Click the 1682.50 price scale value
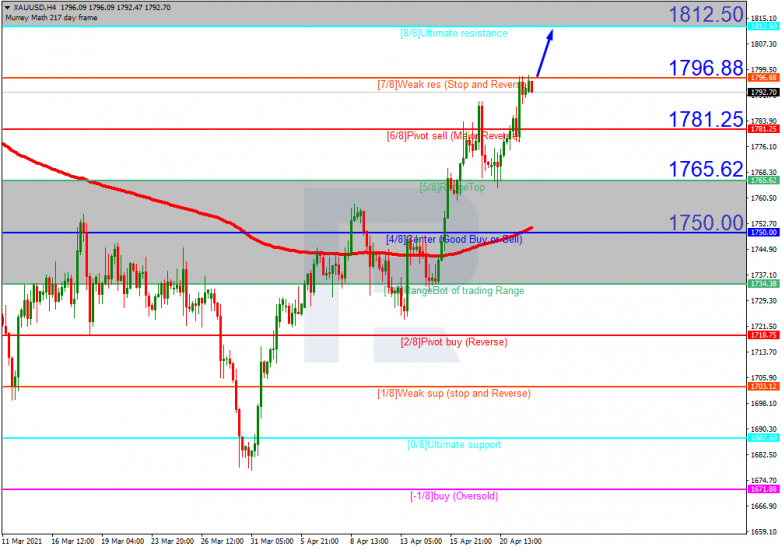Viewport: 782px width, 550px height. click(764, 455)
